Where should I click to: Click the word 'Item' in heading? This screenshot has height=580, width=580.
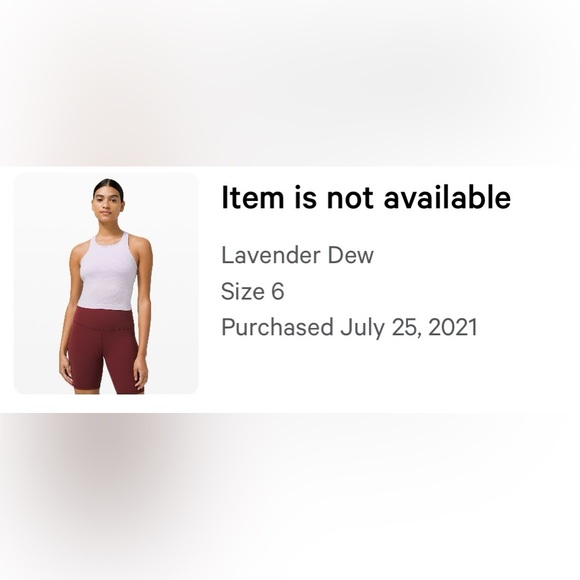[x=253, y=197]
